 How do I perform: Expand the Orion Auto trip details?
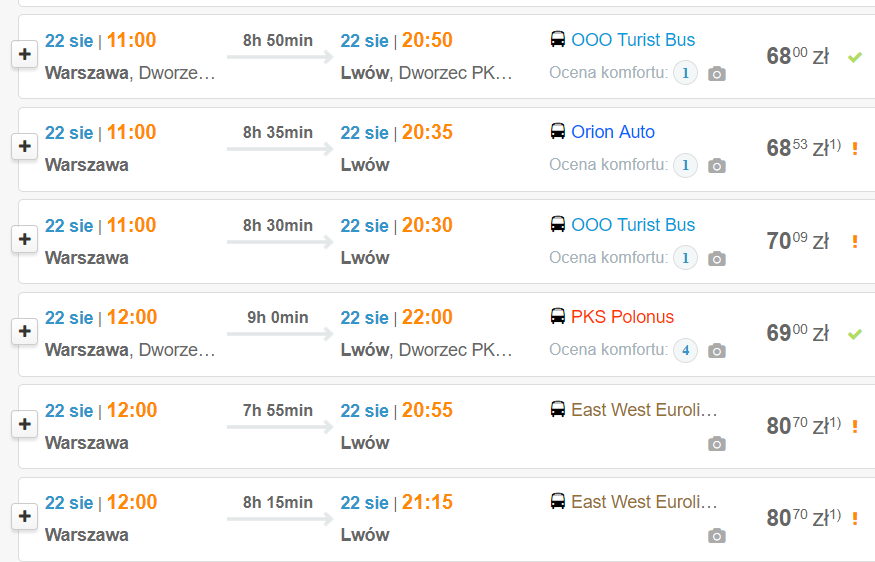pyautogui.click(x=25, y=147)
